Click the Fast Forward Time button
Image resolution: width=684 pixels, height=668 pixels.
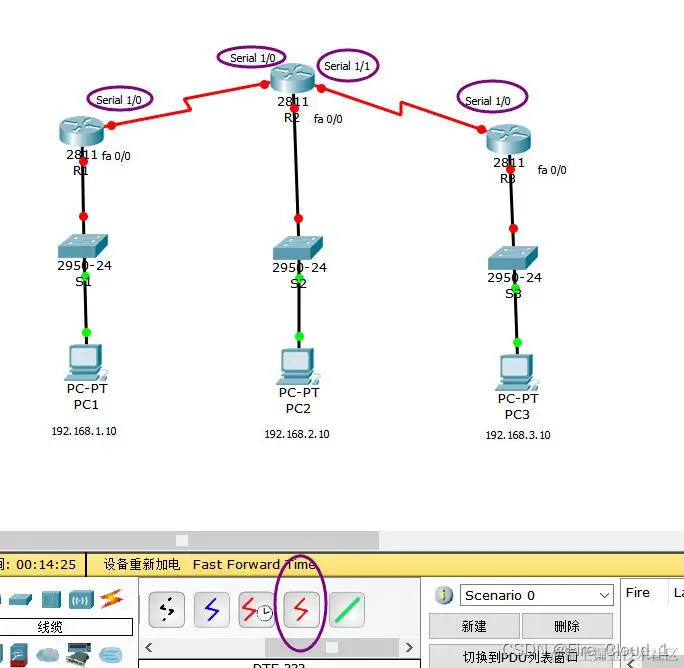254,564
